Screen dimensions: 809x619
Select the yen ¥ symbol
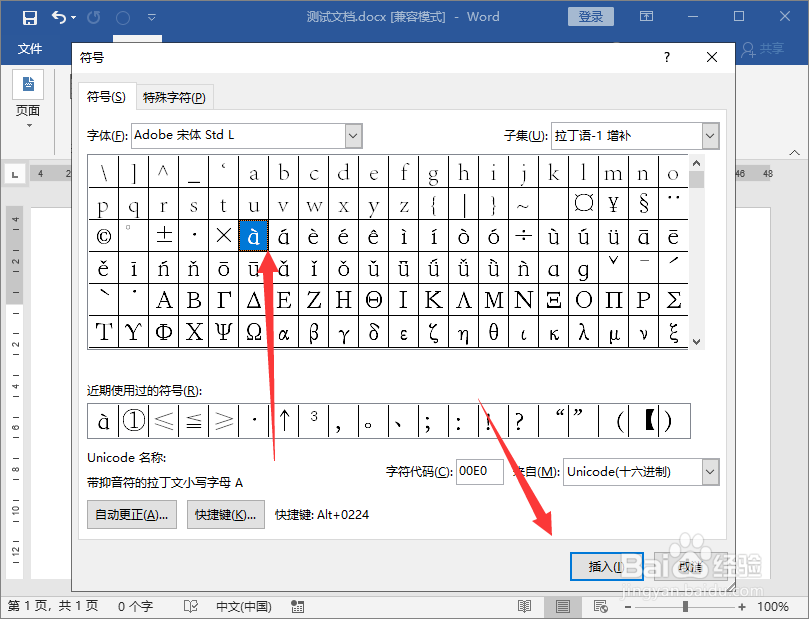(x=613, y=204)
